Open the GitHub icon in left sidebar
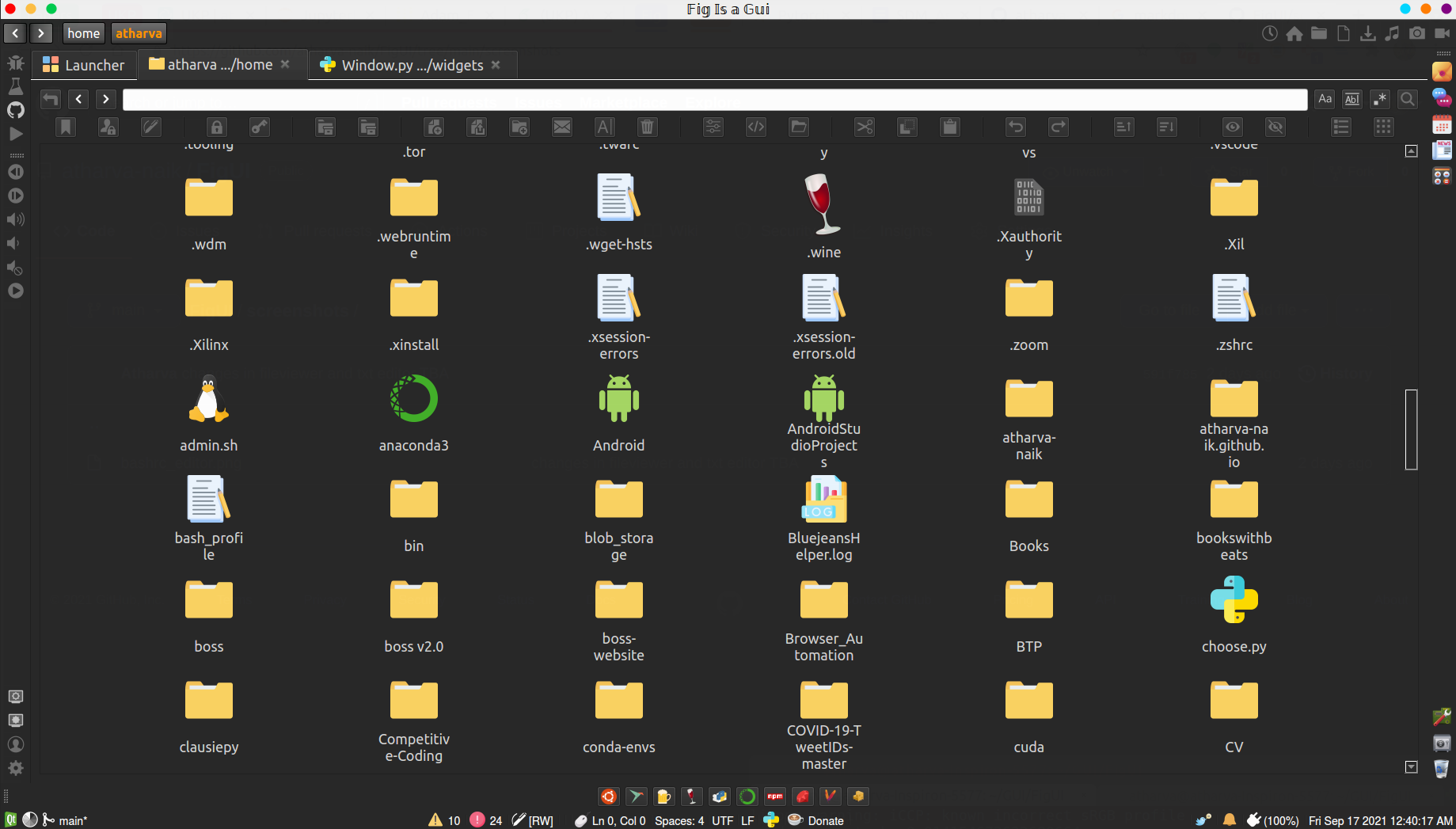The height and width of the screenshot is (829, 1456). point(16,110)
